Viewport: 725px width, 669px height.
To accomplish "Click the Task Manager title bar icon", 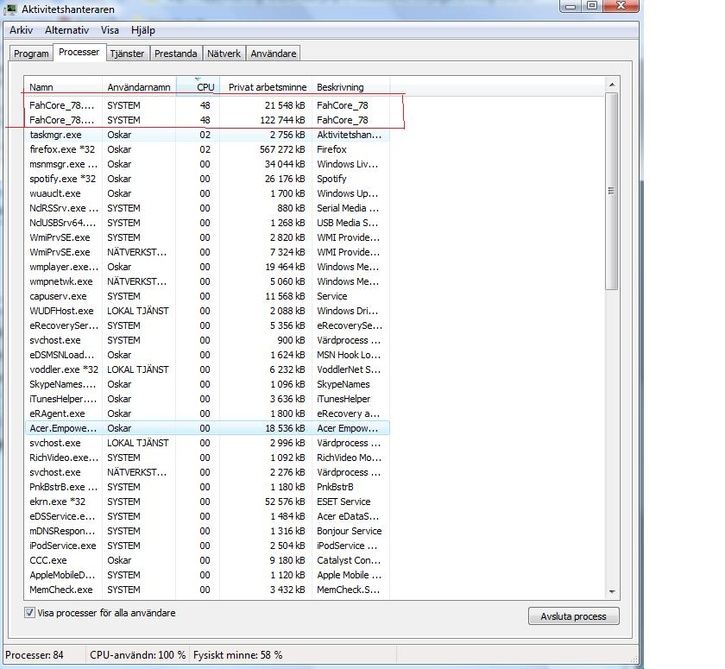I will pyautogui.click(x=11, y=9).
